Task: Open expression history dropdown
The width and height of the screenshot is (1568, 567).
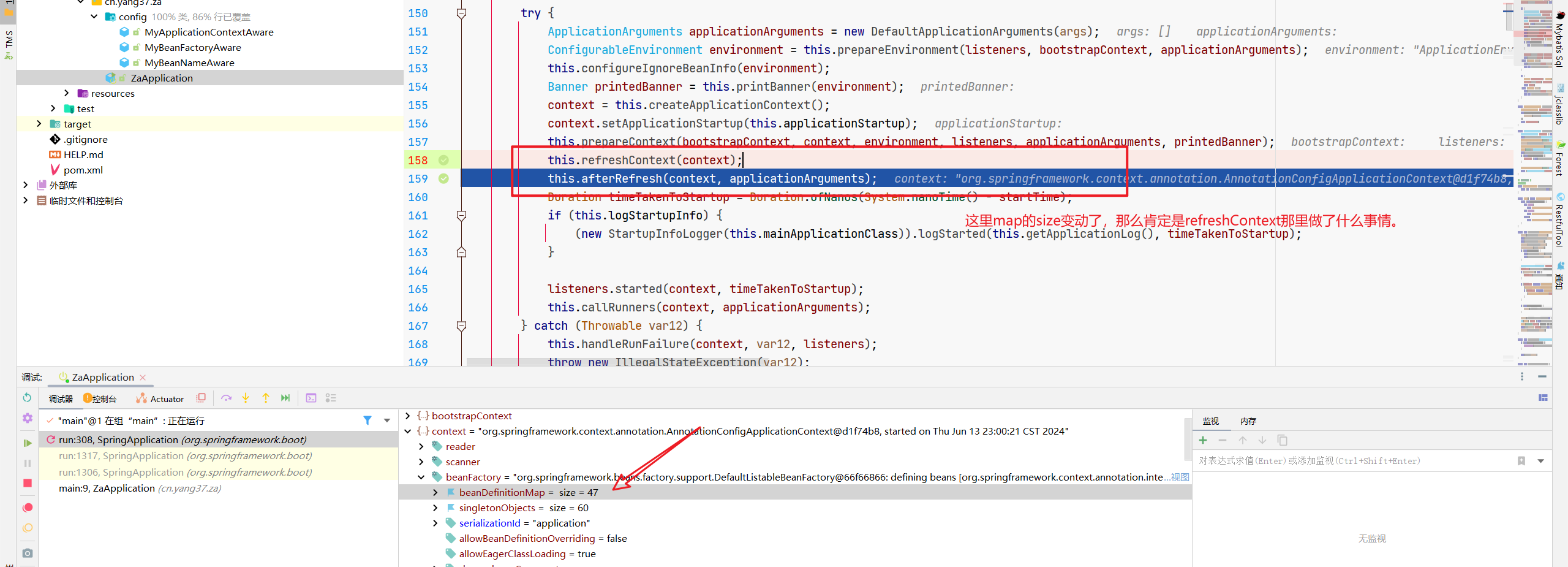Action: [x=1541, y=461]
